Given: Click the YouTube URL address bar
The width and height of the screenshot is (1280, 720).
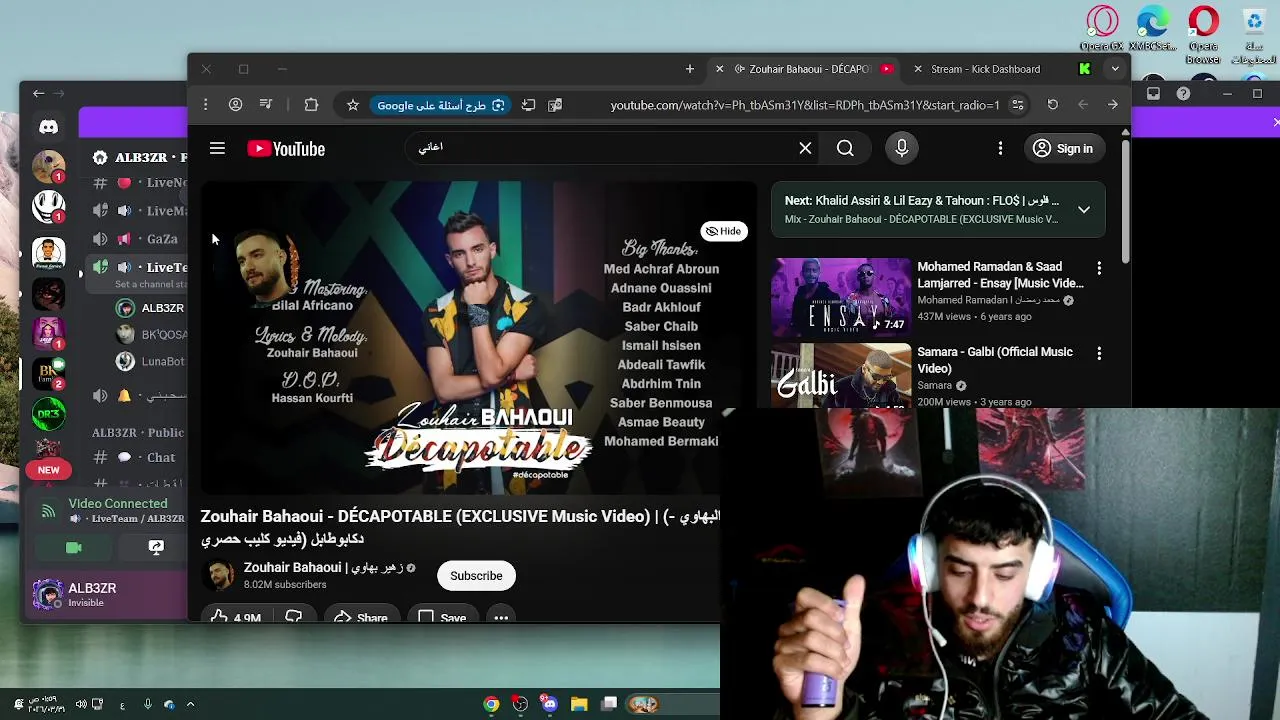Looking at the screenshot, I should 805,105.
